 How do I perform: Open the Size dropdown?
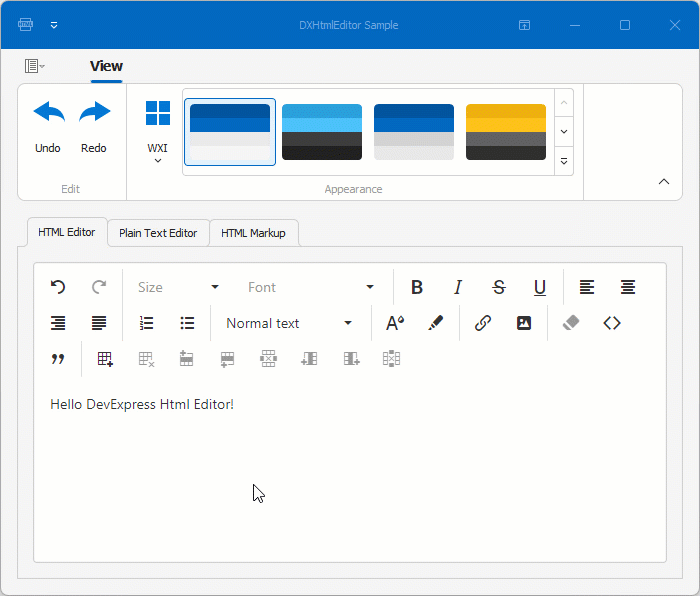179,287
